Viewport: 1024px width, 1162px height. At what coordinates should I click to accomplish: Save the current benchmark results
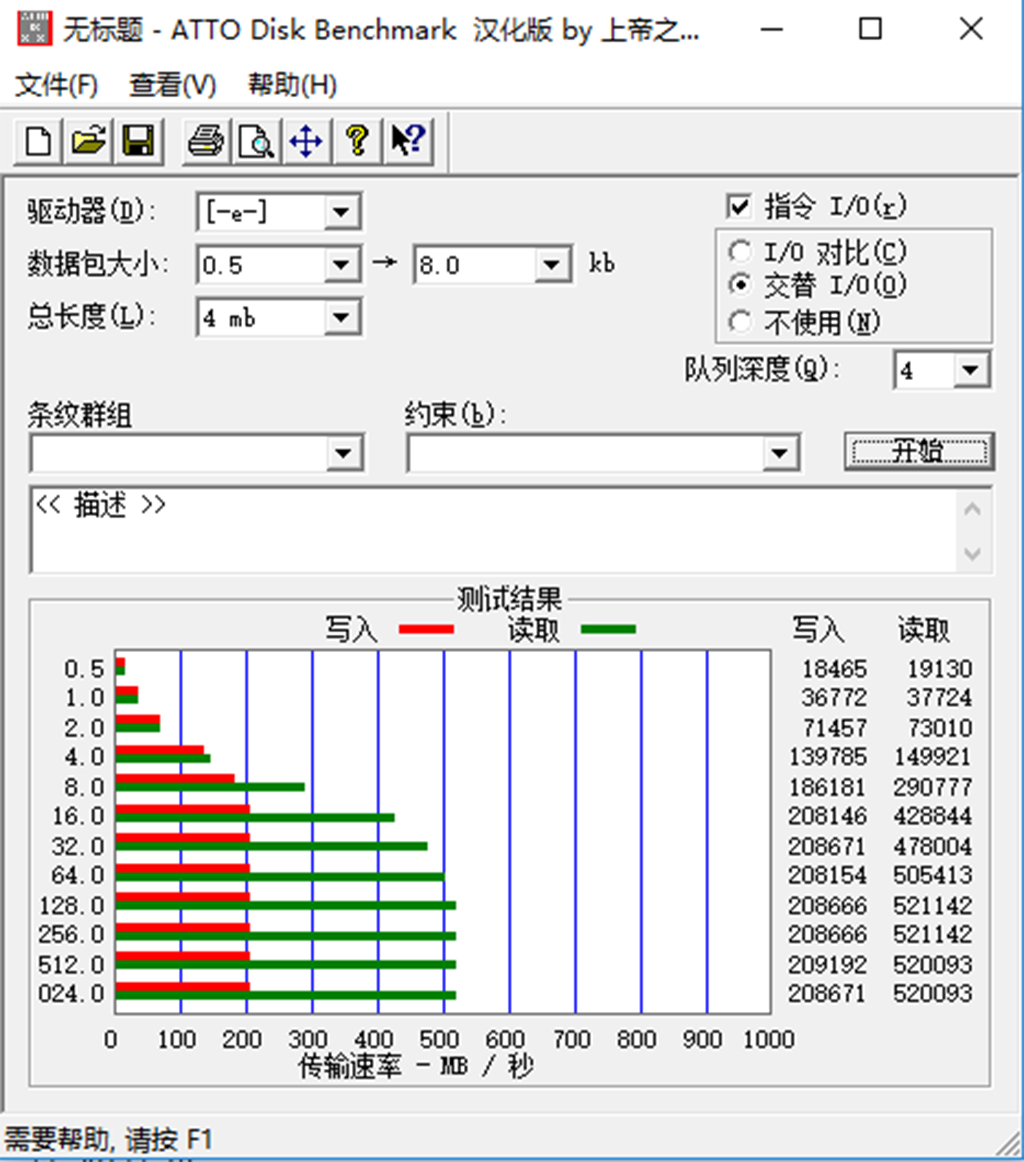[138, 142]
